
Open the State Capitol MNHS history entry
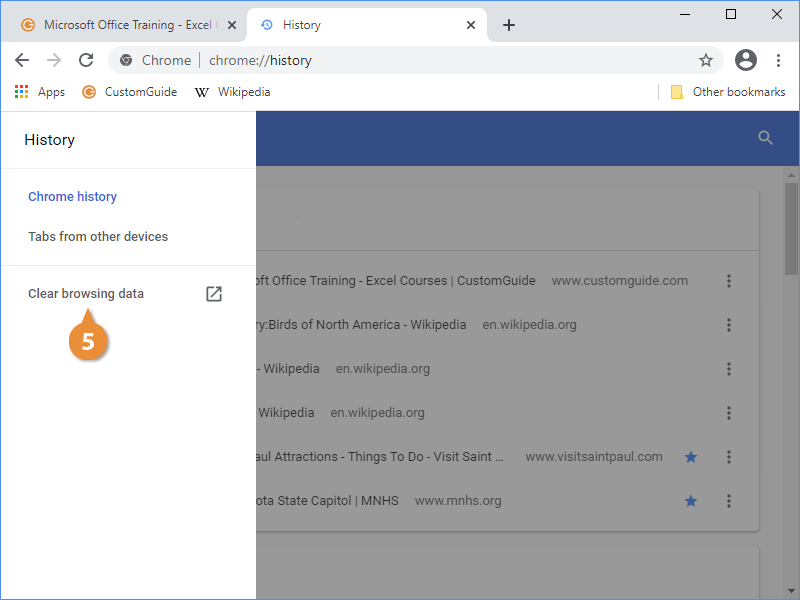pyautogui.click(x=328, y=501)
